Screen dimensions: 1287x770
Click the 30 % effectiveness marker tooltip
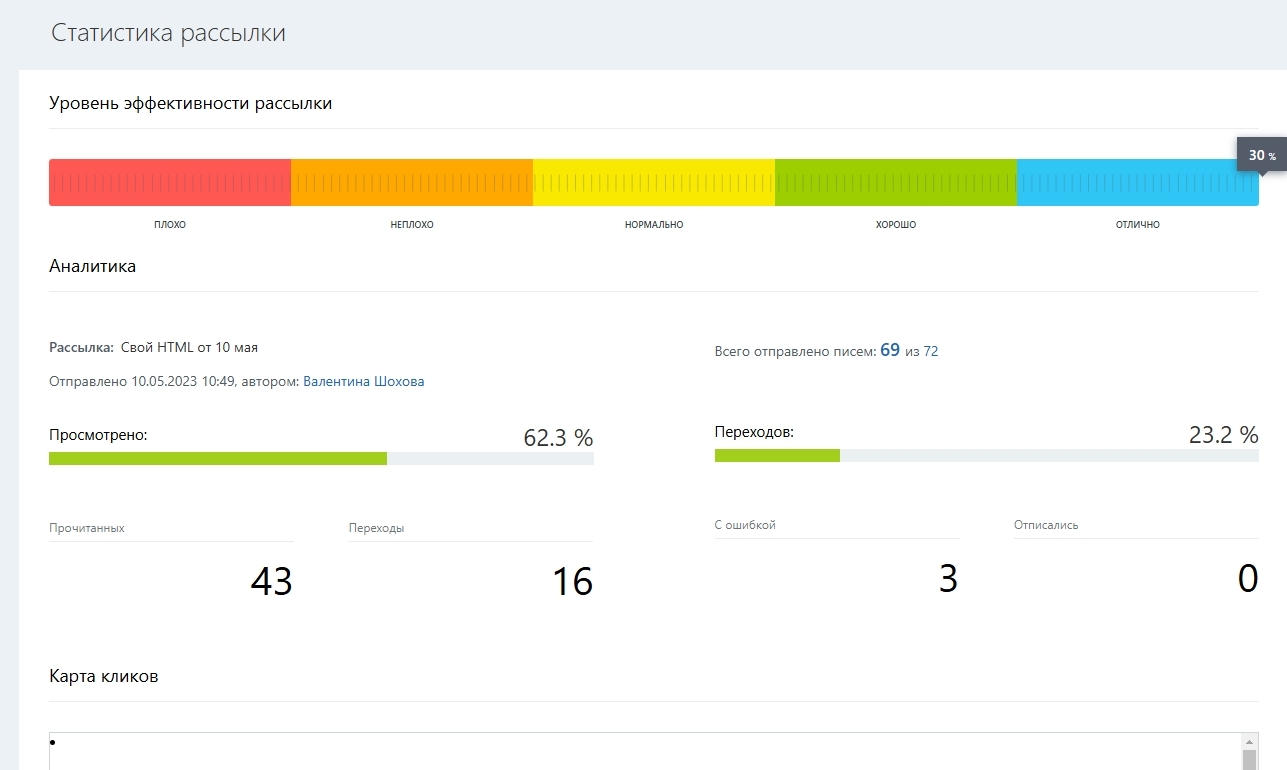pos(1261,155)
